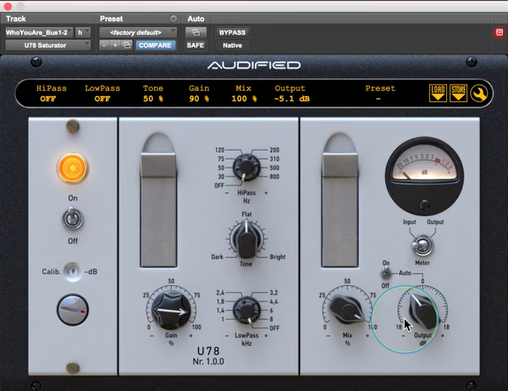Viewport: 508px width, 391px height.
Task: Click the AUDIFIED logo
Action: pos(254,65)
